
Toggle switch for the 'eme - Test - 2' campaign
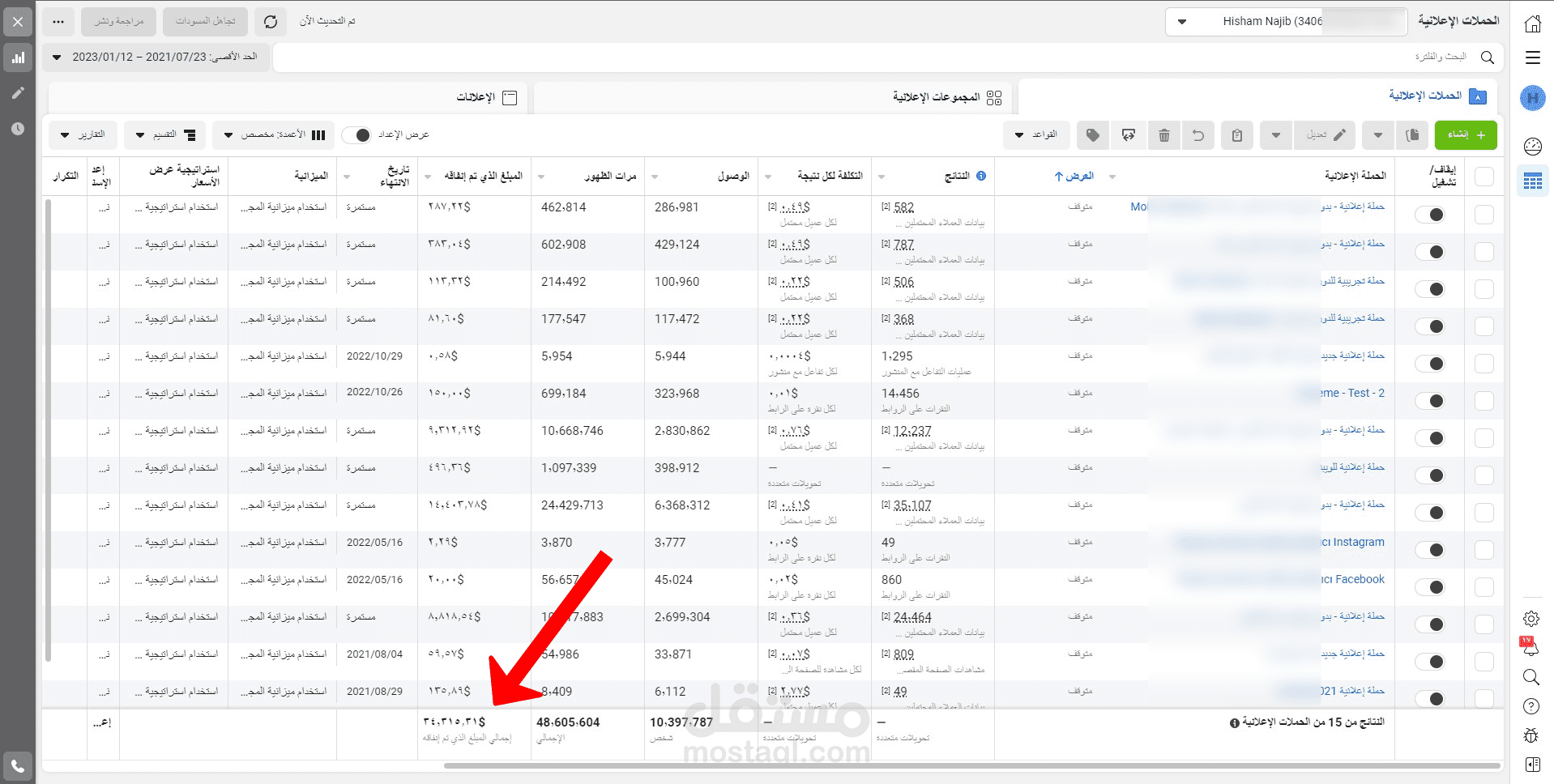[x=1430, y=401]
